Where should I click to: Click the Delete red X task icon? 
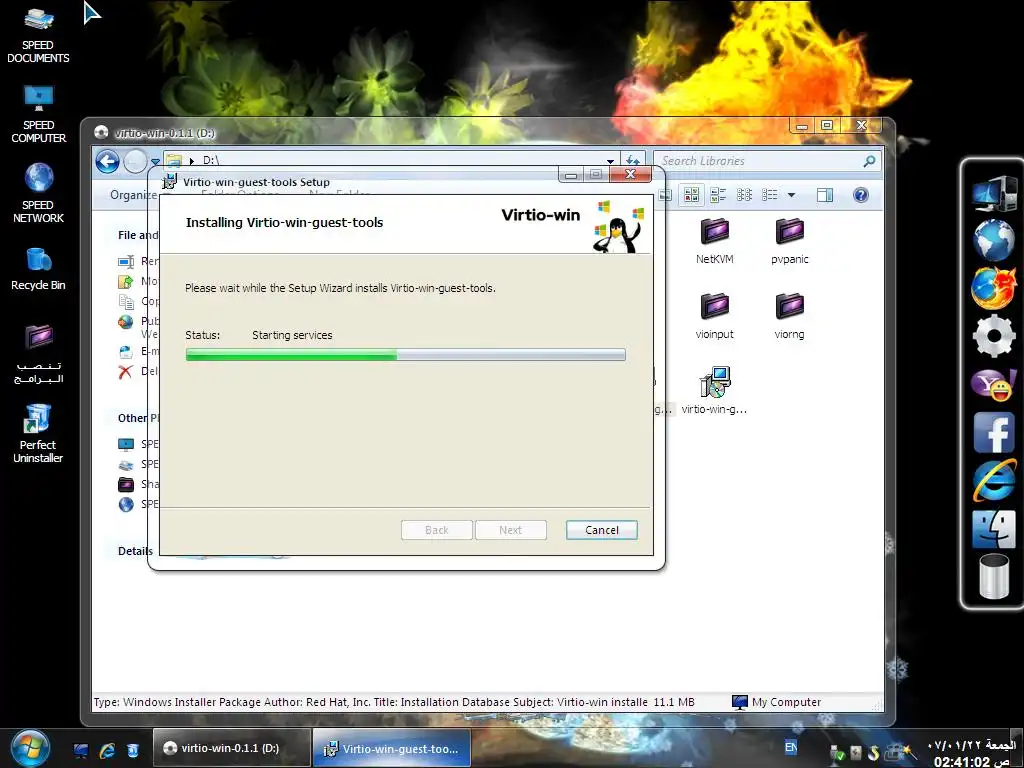[125, 372]
